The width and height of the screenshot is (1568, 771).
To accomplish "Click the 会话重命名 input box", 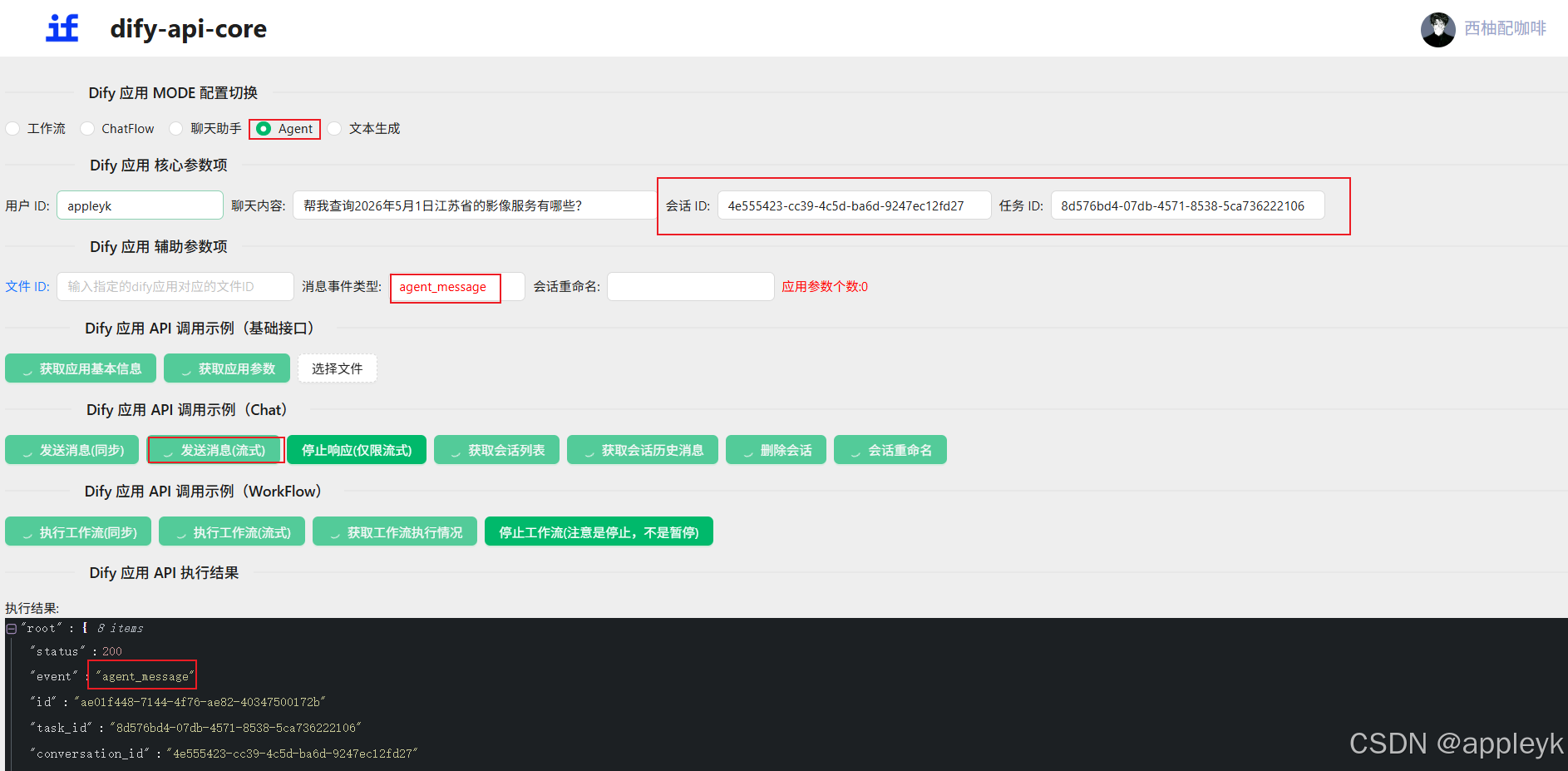I will click(x=690, y=287).
